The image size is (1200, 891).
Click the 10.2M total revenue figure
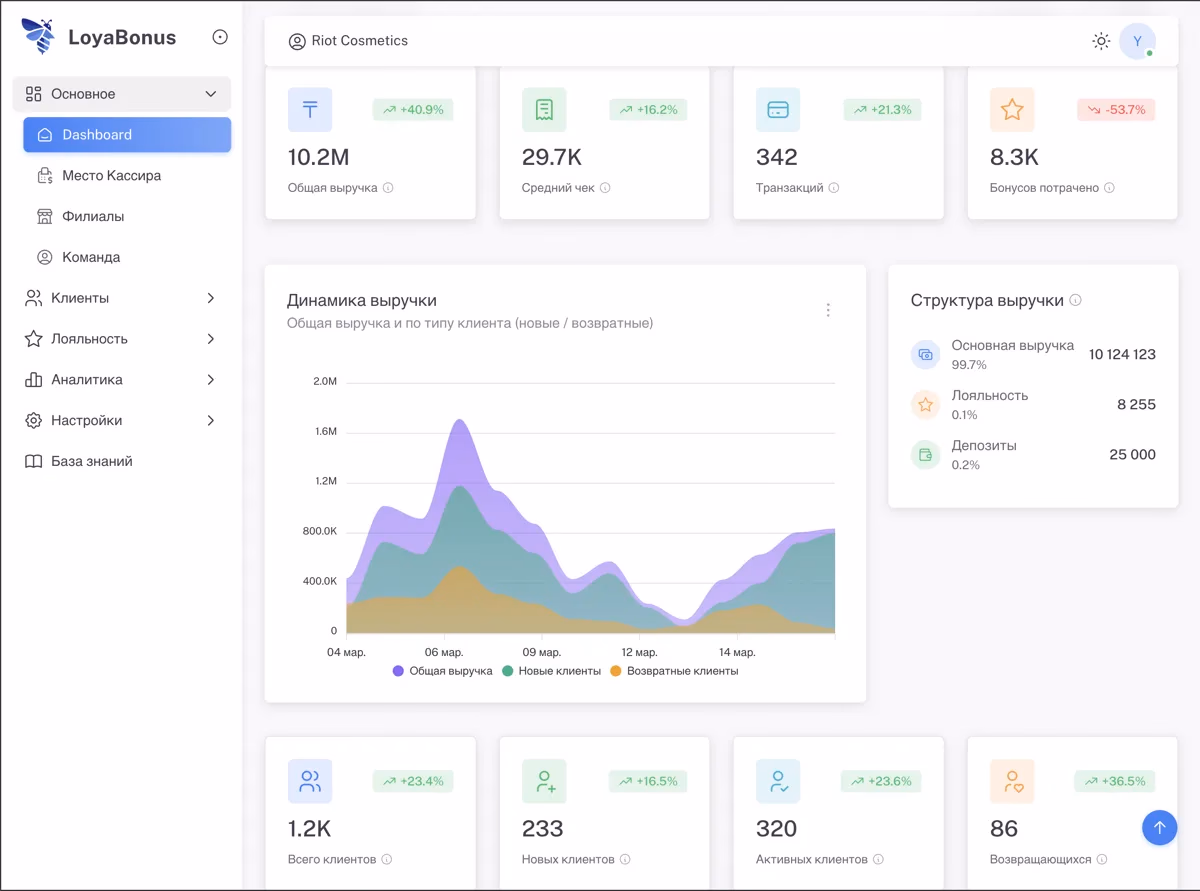pos(318,157)
